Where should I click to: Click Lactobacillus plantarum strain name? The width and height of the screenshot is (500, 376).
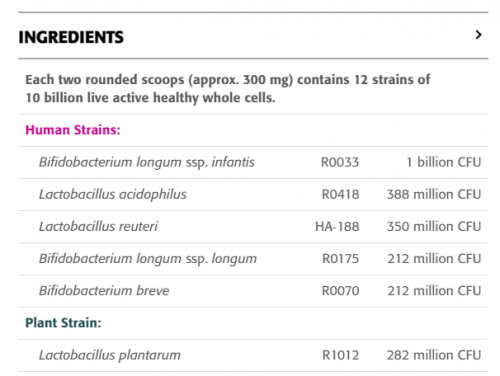pos(110,355)
